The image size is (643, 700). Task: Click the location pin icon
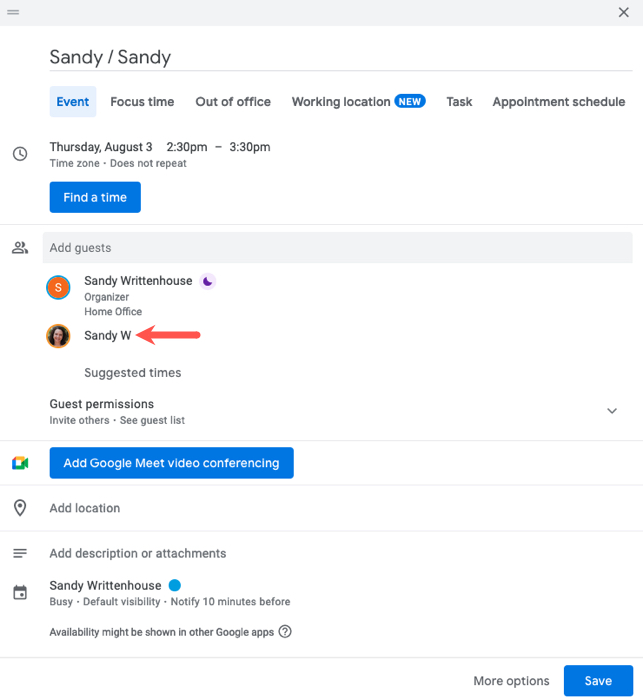coord(20,508)
